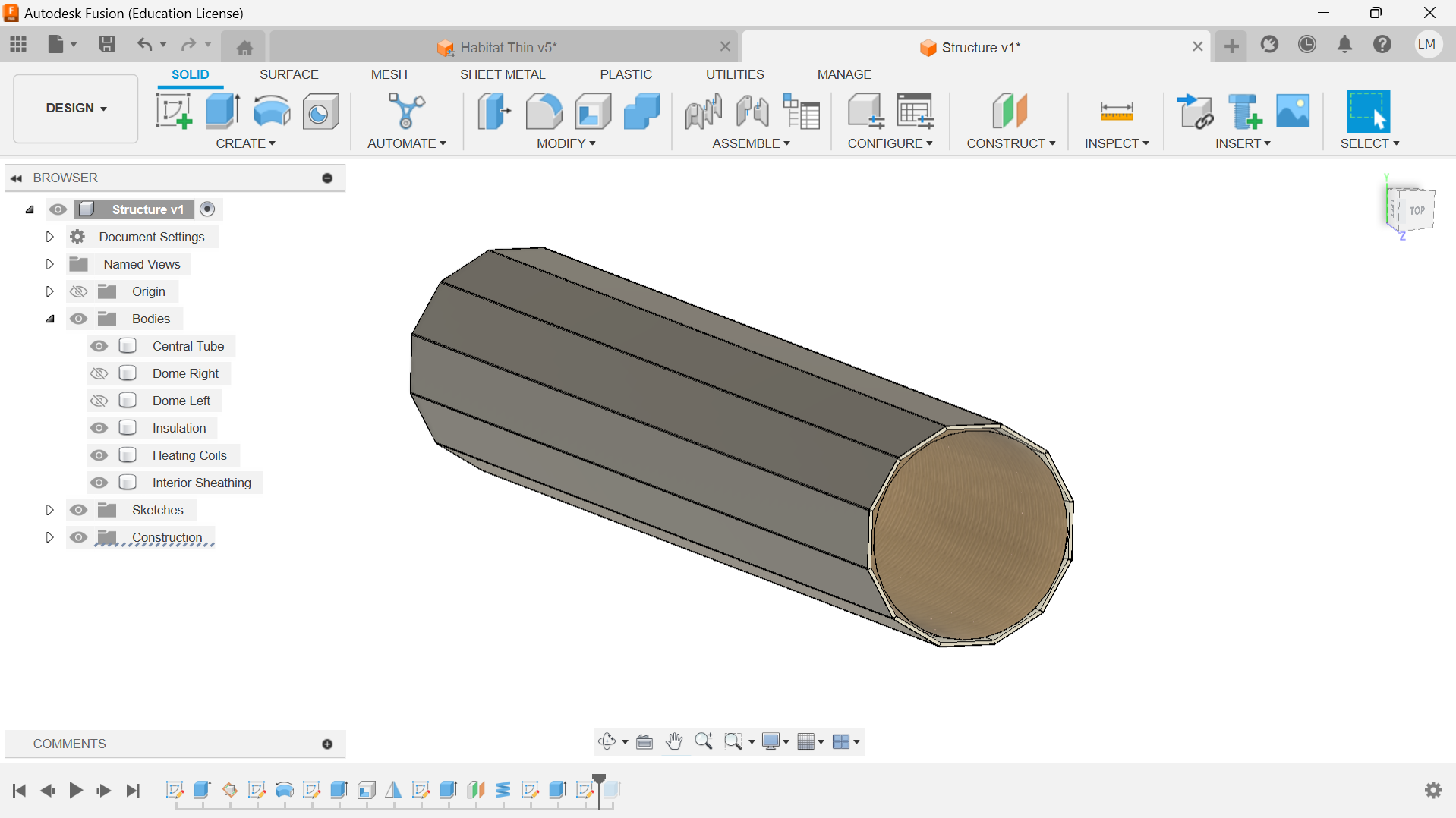The image size is (1456, 818).
Task: Click the Insert Derive icon
Action: [x=1196, y=112]
